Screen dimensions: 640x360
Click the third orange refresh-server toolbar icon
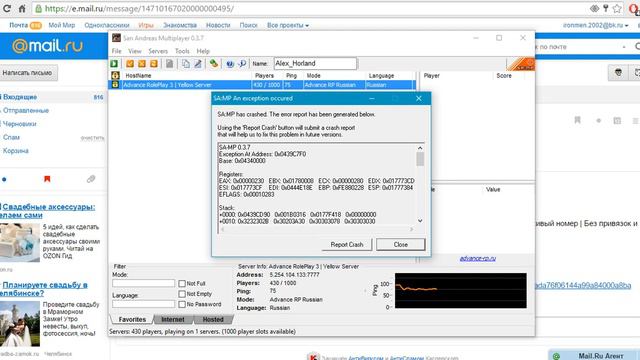tap(154, 64)
